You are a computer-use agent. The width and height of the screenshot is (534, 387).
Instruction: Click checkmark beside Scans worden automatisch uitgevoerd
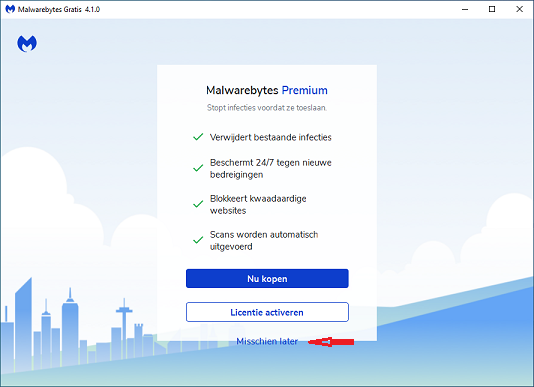tap(198, 240)
